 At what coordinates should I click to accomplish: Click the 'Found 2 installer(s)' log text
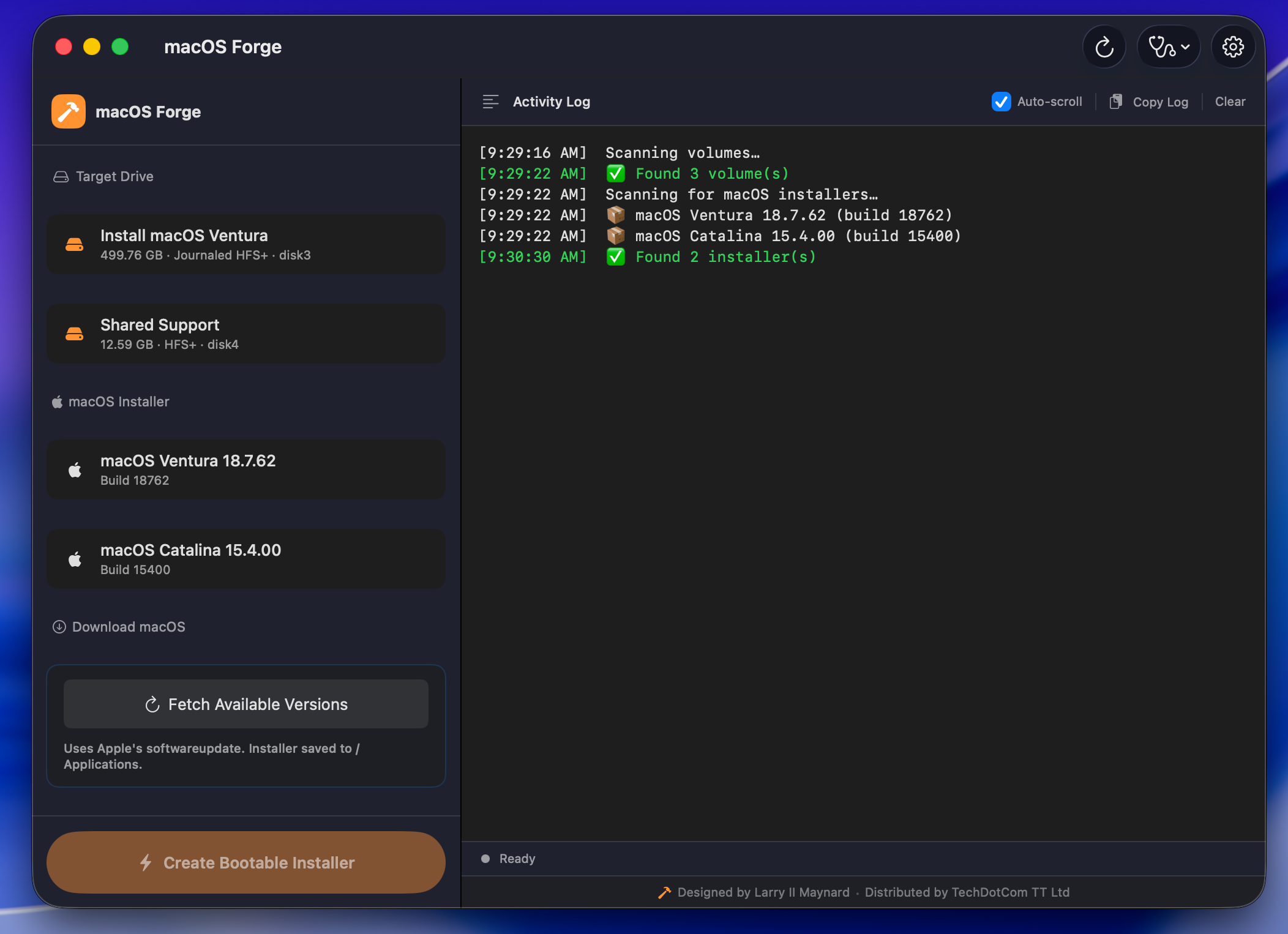tap(726, 257)
